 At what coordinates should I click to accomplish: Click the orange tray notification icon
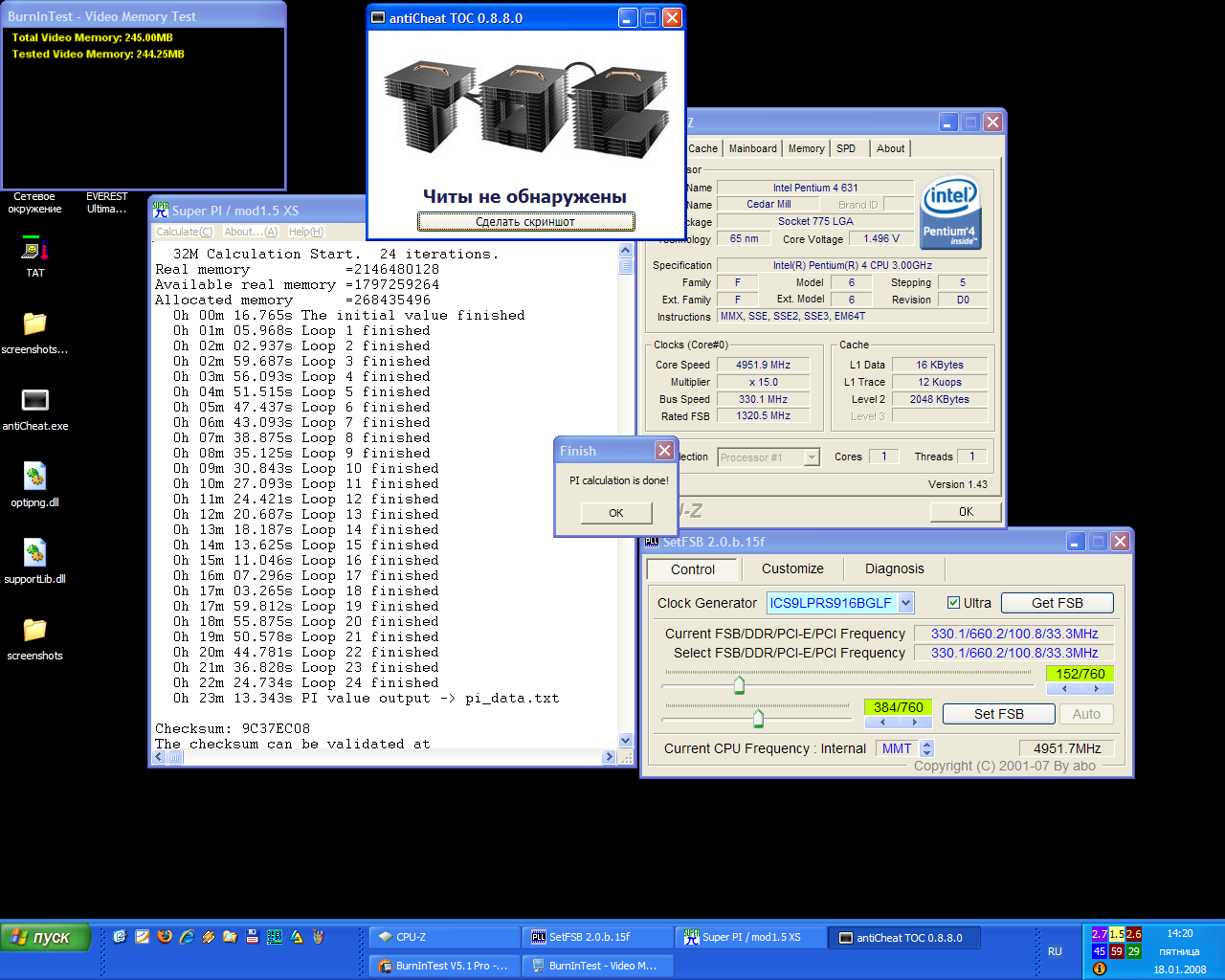click(x=1100, y=969)
